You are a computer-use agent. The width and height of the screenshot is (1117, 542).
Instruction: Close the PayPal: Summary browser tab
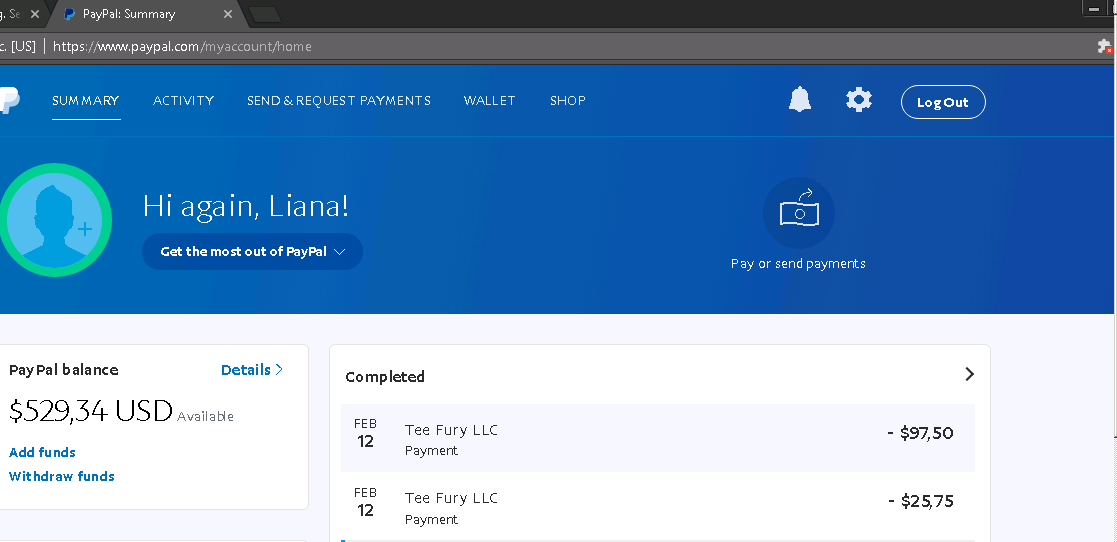click(x=228, y=14)
